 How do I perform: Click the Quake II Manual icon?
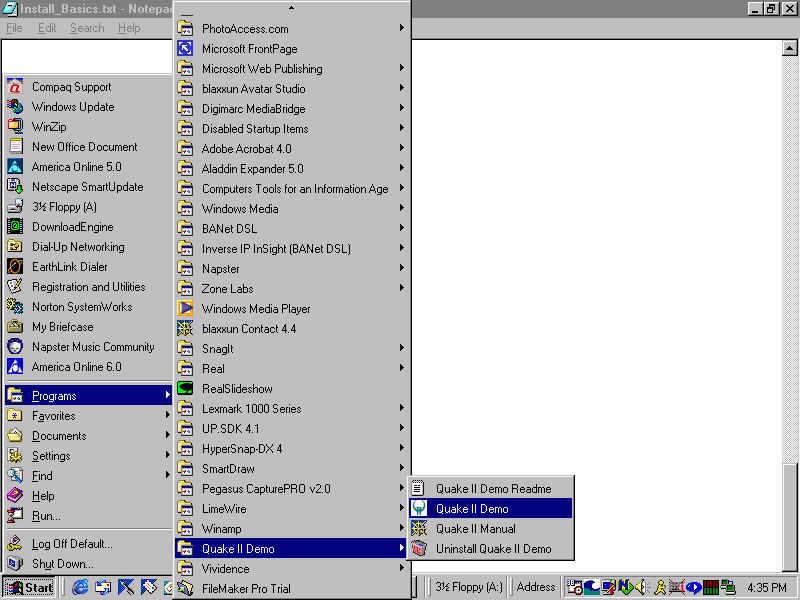point(419,529)
